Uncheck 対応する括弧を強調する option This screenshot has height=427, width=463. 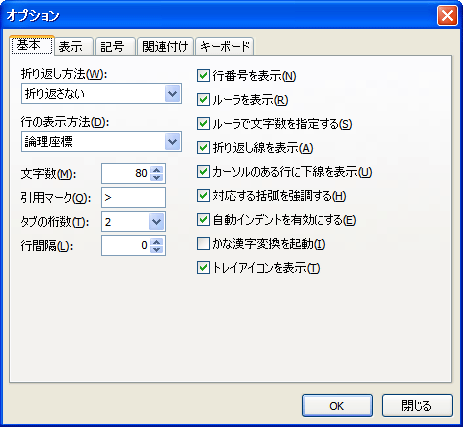(x=203, y=196)
